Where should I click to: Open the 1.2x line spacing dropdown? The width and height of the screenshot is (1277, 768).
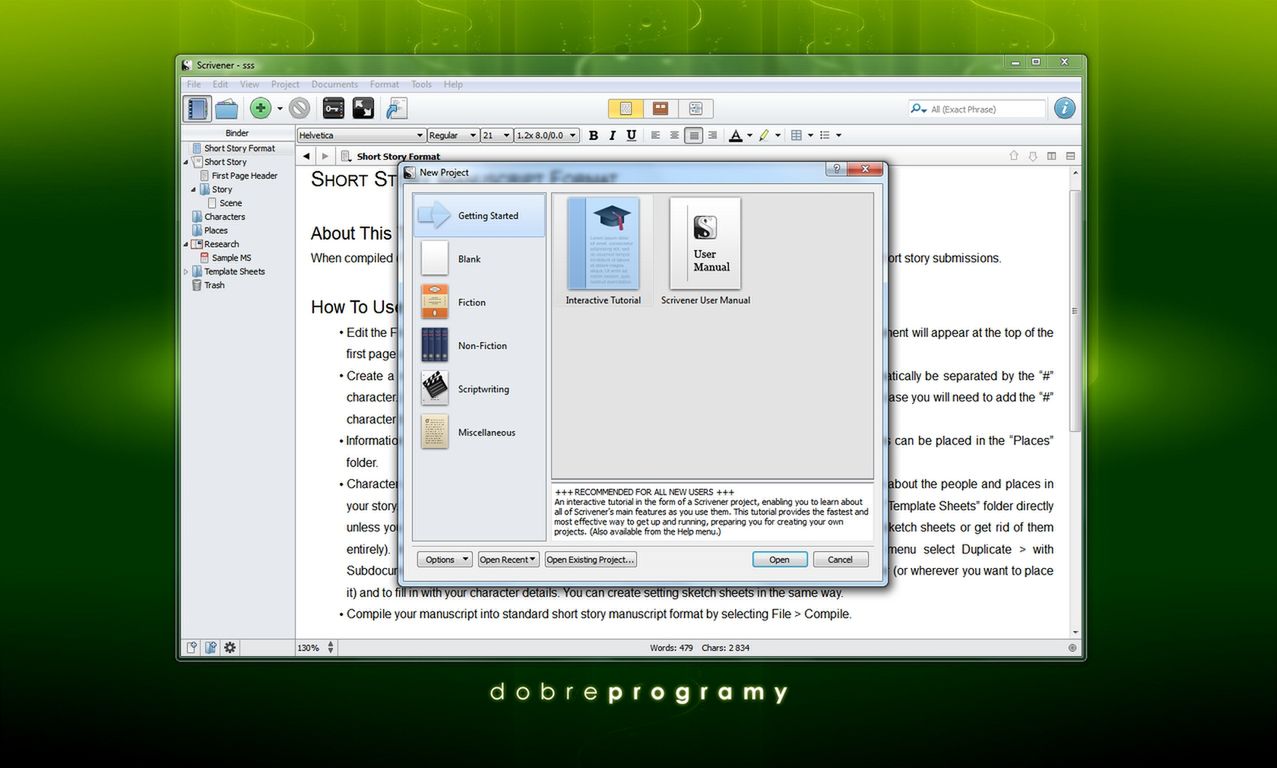click(546, 135)
